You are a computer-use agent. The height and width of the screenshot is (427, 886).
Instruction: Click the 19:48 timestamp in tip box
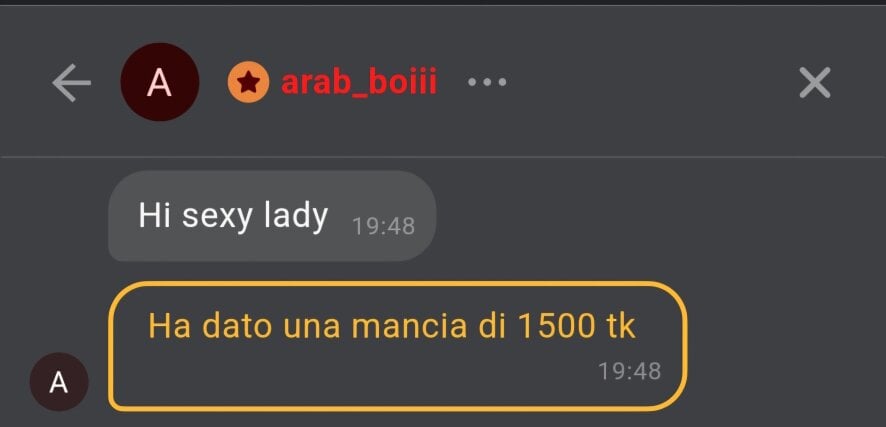point(629,371)
